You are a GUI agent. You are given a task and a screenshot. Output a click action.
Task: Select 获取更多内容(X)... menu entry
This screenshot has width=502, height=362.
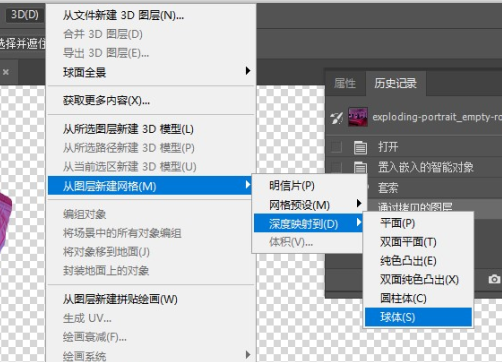coord(151,100)
